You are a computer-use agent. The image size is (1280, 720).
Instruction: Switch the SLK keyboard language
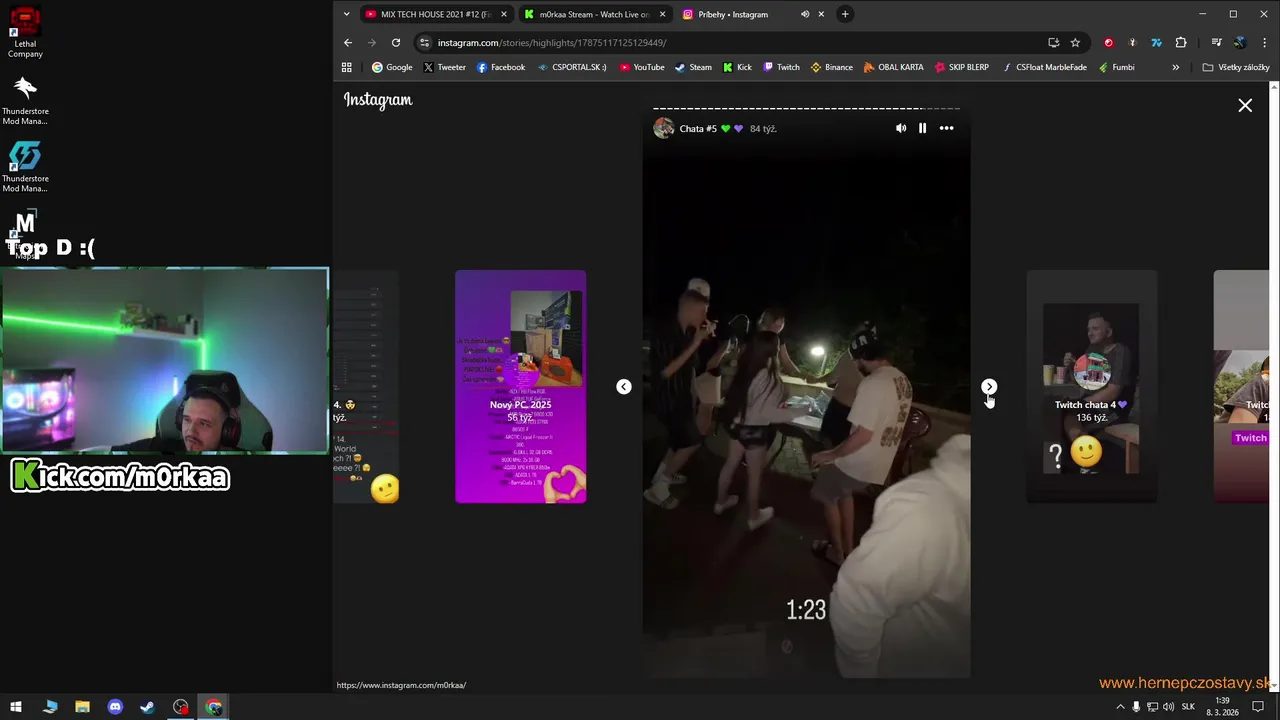1188,707
